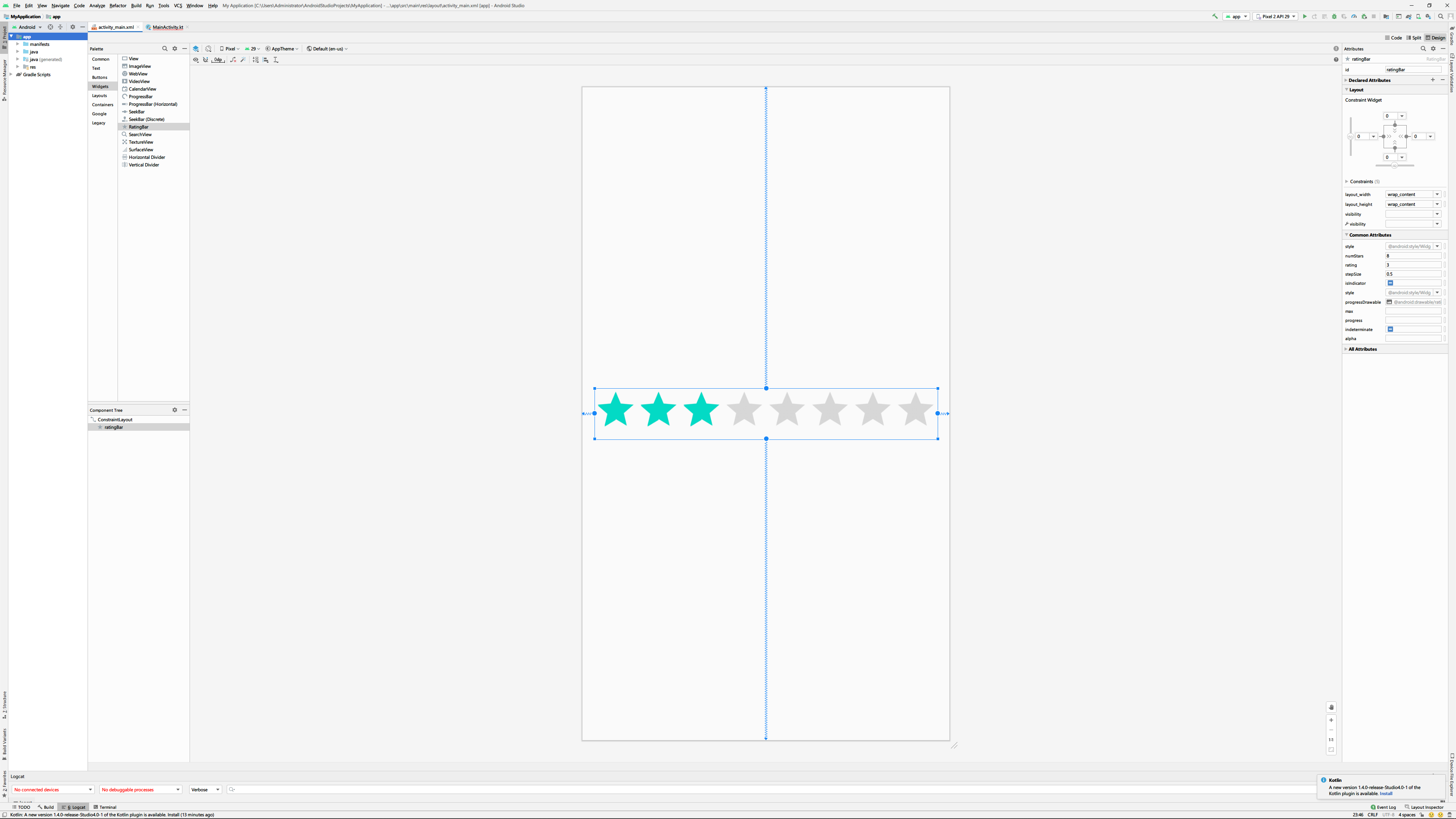Expand the All Attributes section

point(1362,349)
